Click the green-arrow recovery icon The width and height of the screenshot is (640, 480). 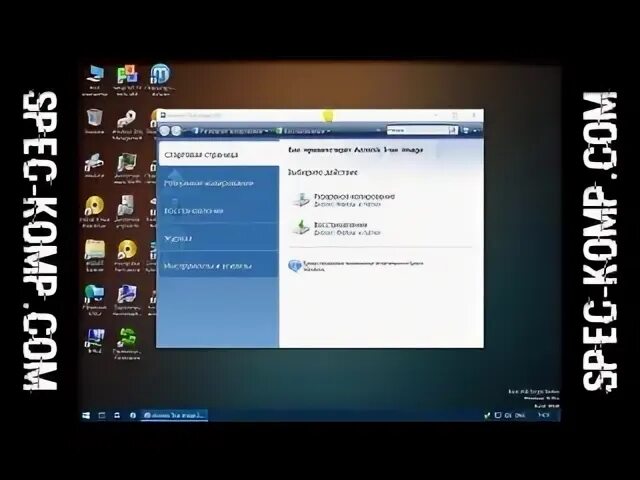point(302,228)
